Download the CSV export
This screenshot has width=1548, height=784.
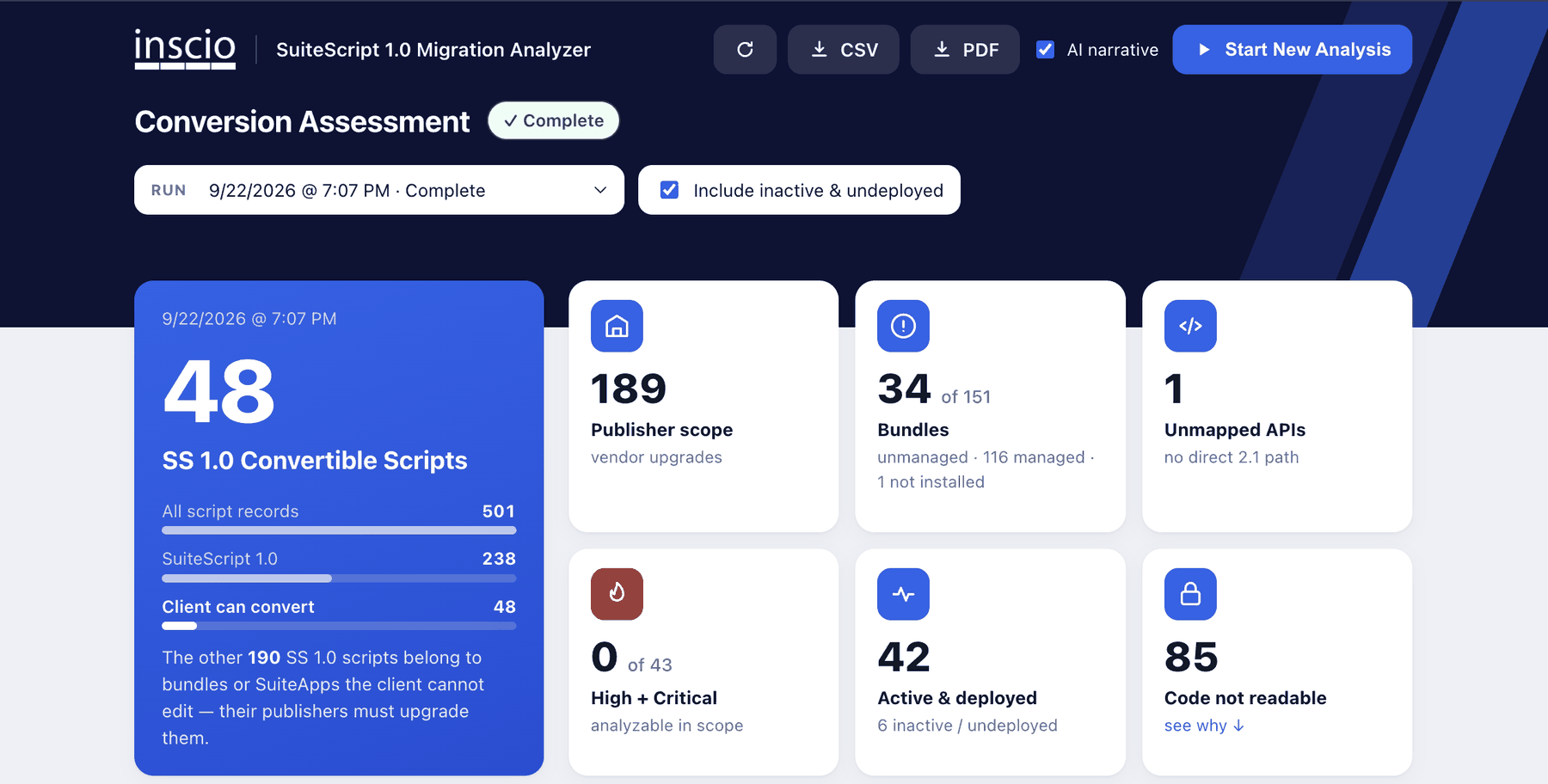[x=844, y=50]
